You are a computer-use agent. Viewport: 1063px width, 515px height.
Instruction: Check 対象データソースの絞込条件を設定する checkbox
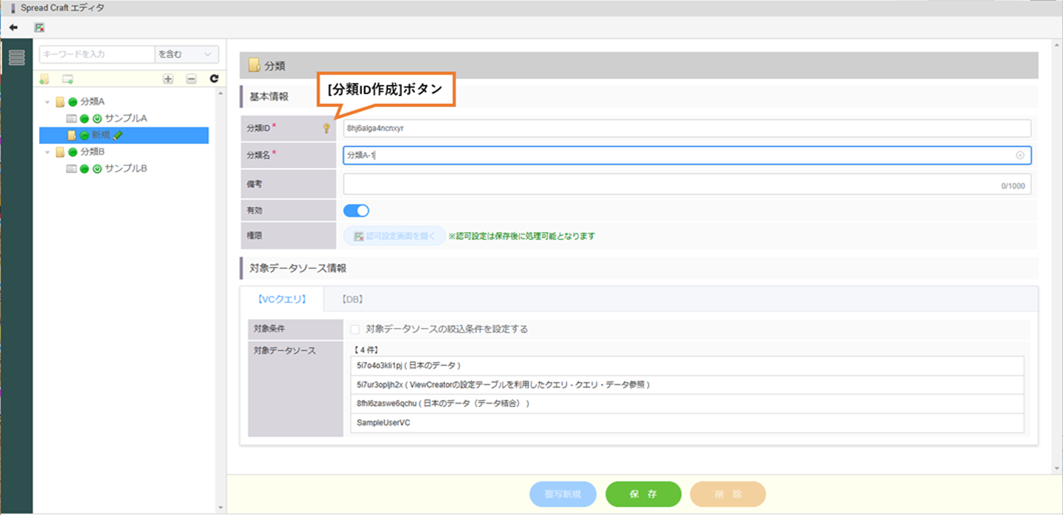click(x=355, y=328)
